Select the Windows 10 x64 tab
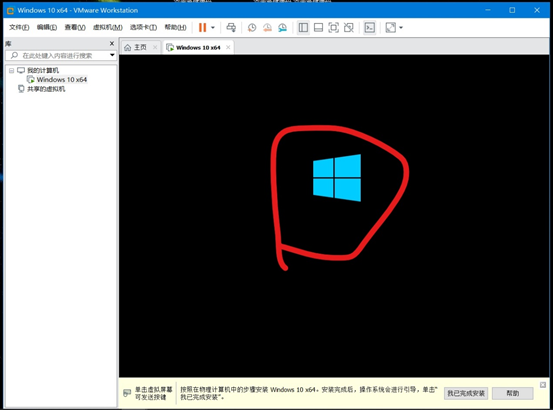The image size is (553, 410). click(198, 47)
